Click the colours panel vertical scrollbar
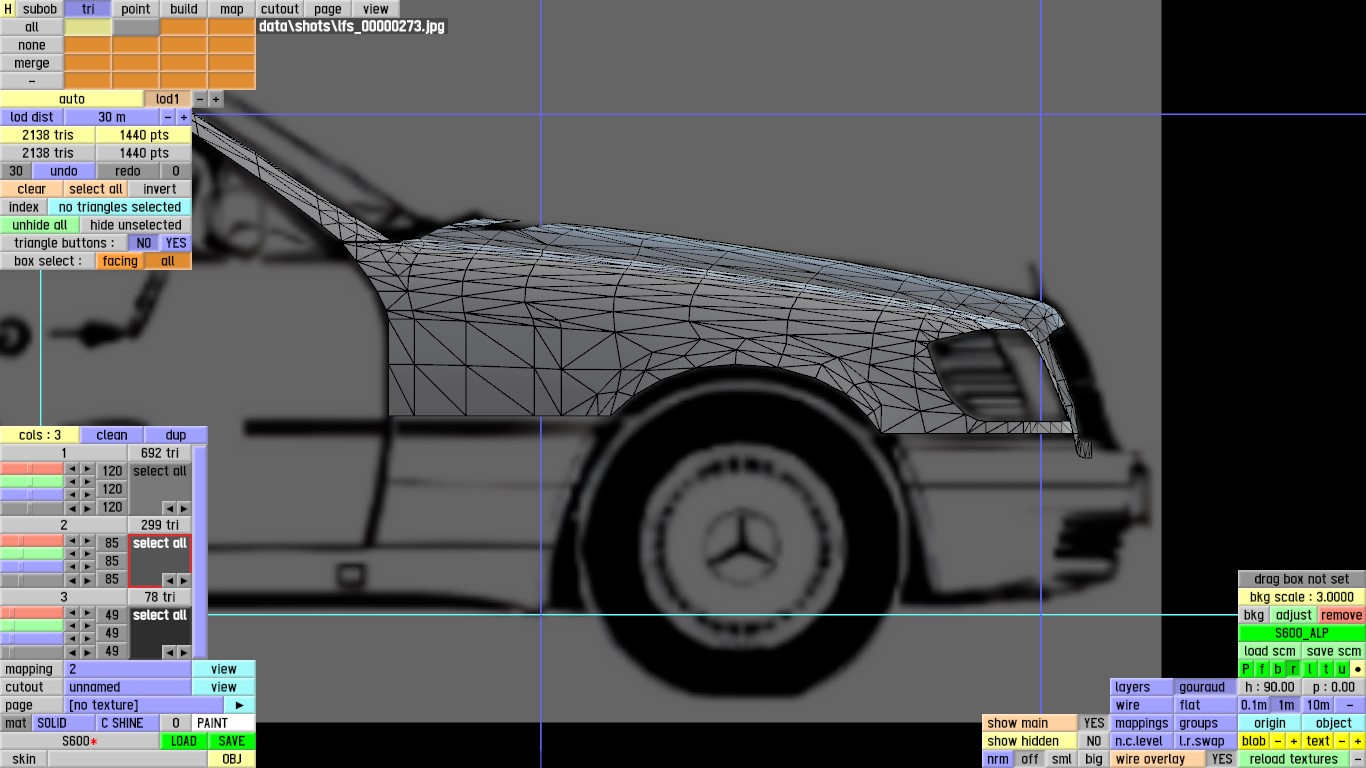This screenshot has width=1366, height=768. point(200,552)
